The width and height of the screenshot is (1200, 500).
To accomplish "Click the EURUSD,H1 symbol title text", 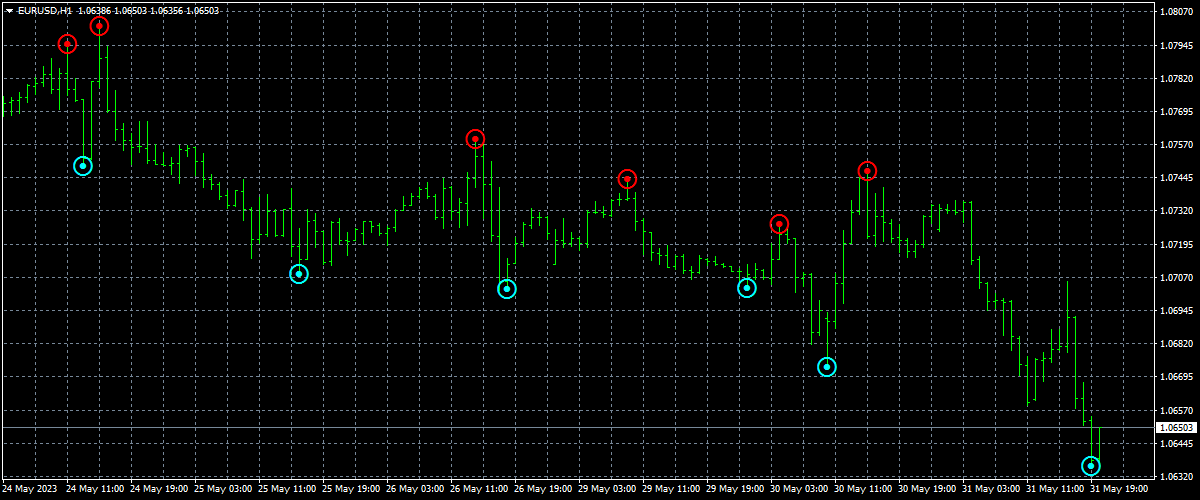I will 45,9.
